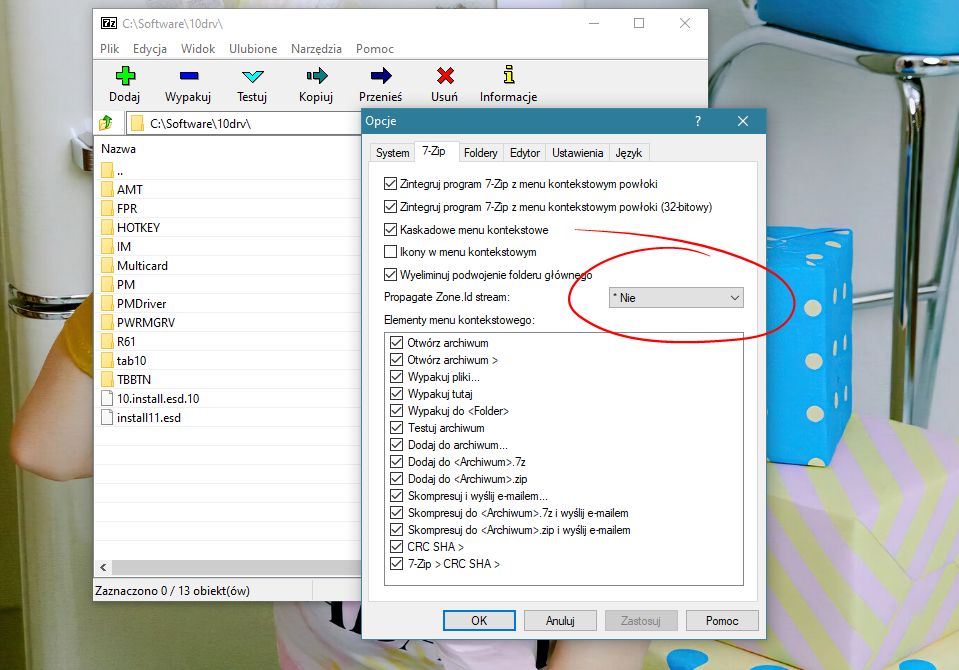This screenshot has height=670, width=959.
Task: Click the Pomoc button in the dialog
Action: click(x=722, y=620)
